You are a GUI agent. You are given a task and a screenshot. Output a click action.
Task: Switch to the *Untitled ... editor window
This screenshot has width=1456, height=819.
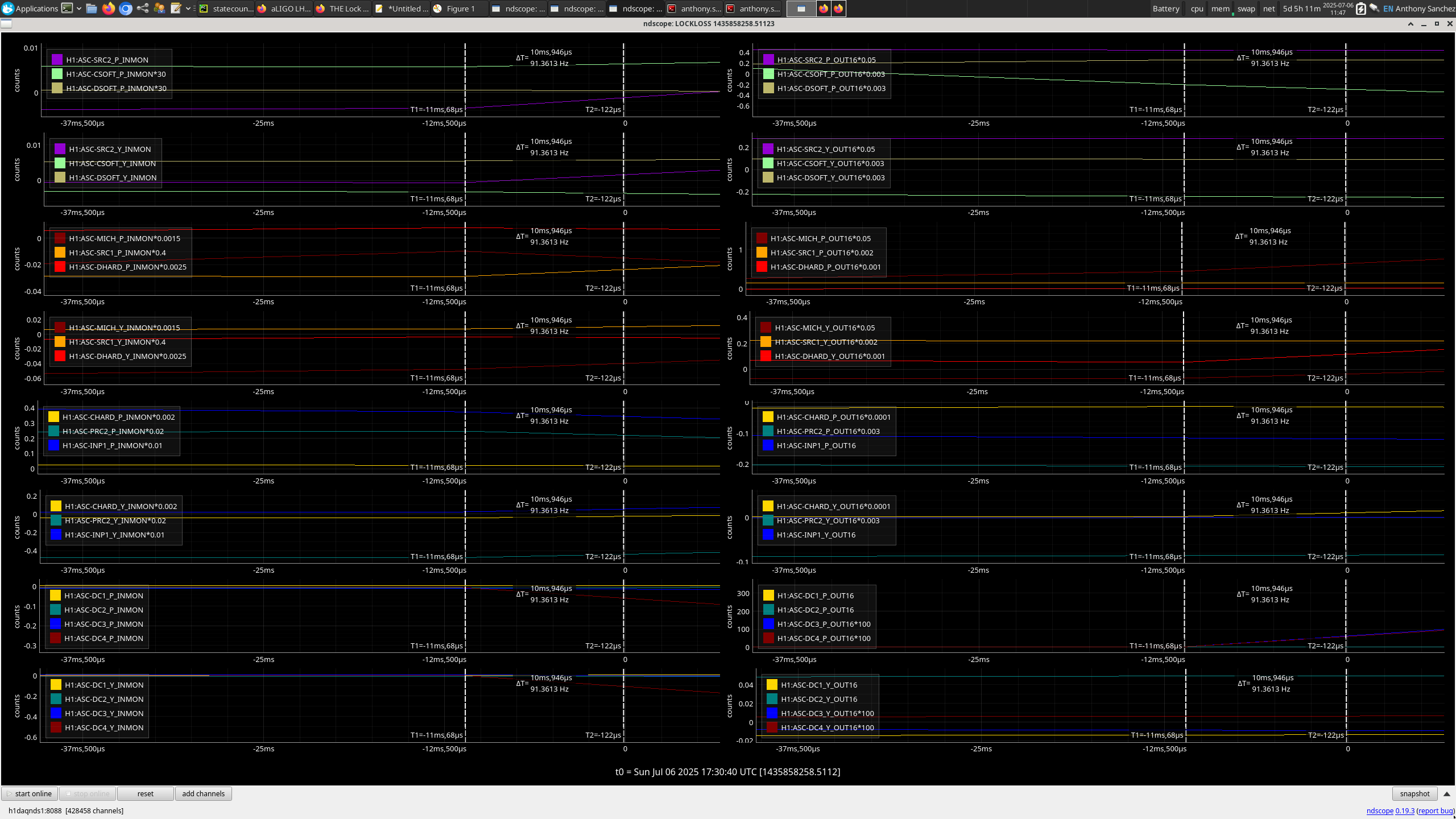point(402,9)
